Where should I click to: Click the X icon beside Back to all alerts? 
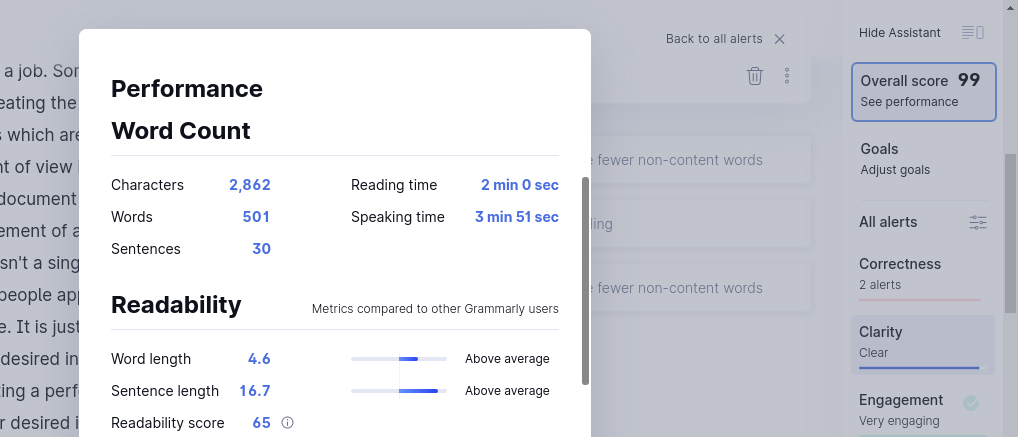point(780,39)
